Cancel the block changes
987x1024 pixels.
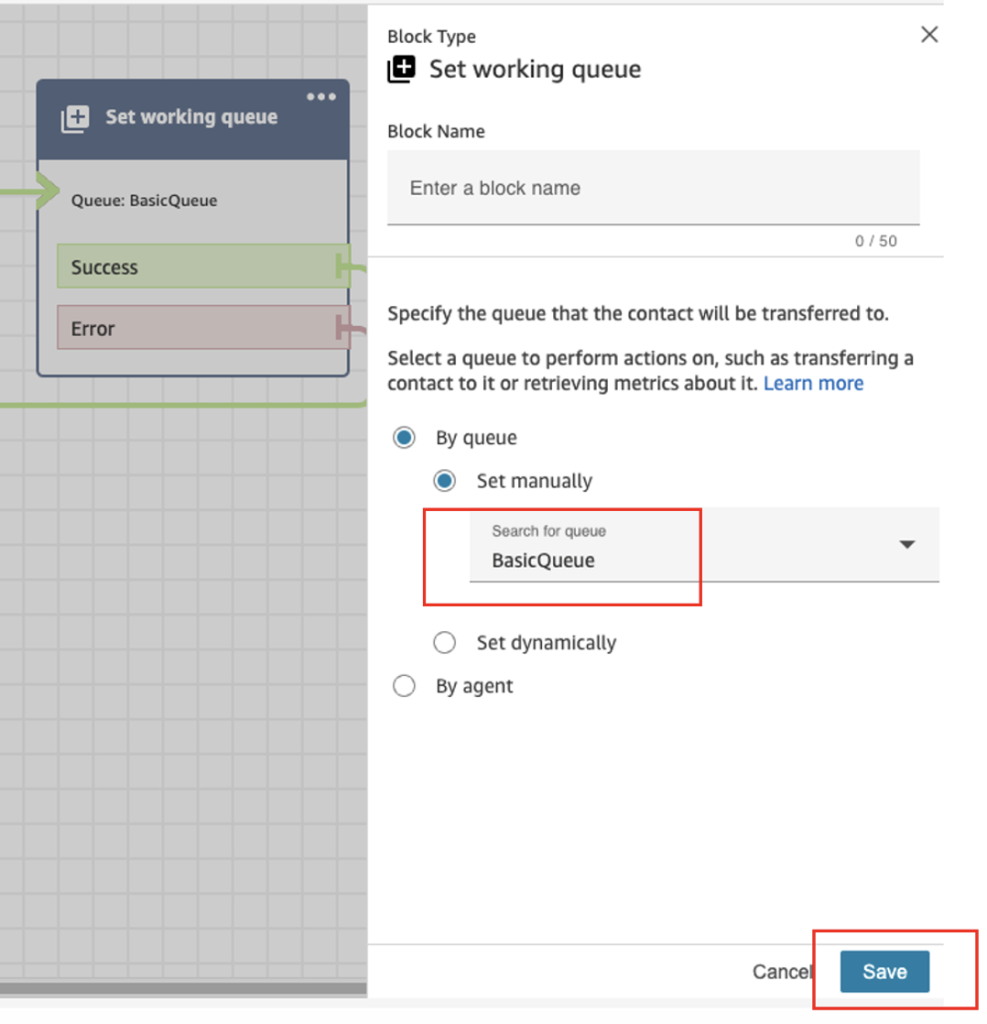click(x=783, y=972)
